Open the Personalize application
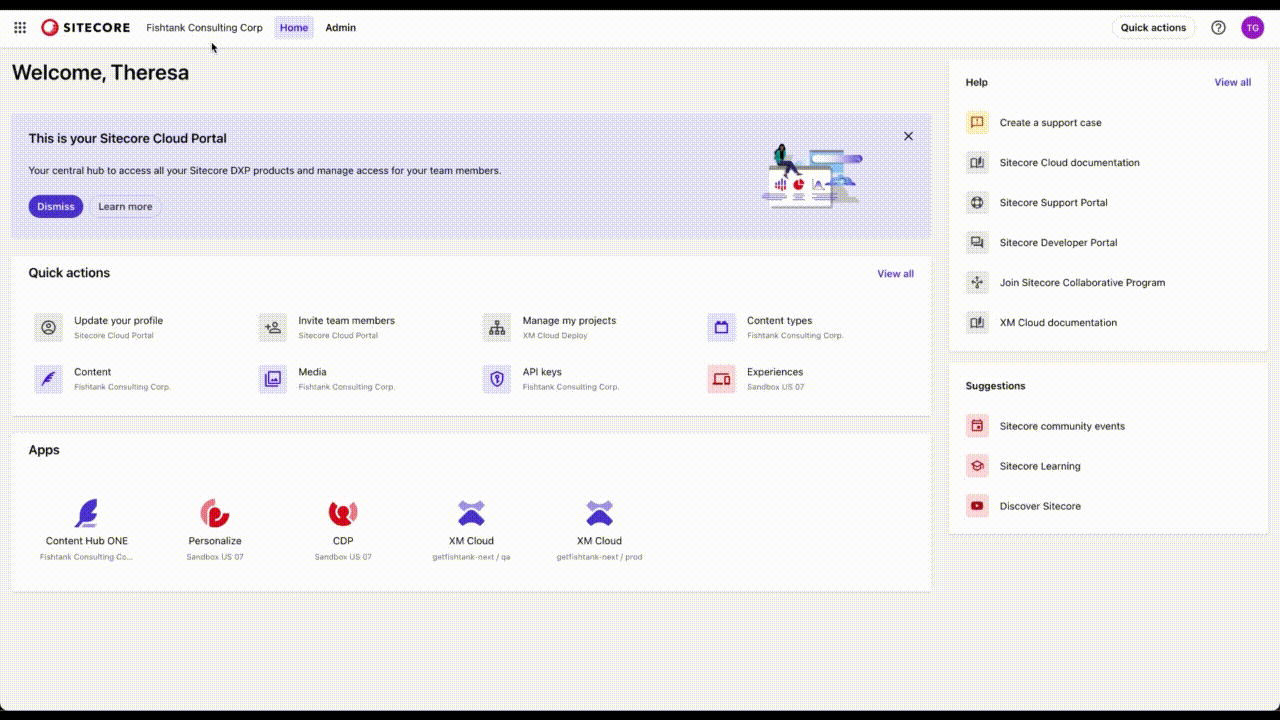This screenshot has width=1280, height=720. [214, 513]
